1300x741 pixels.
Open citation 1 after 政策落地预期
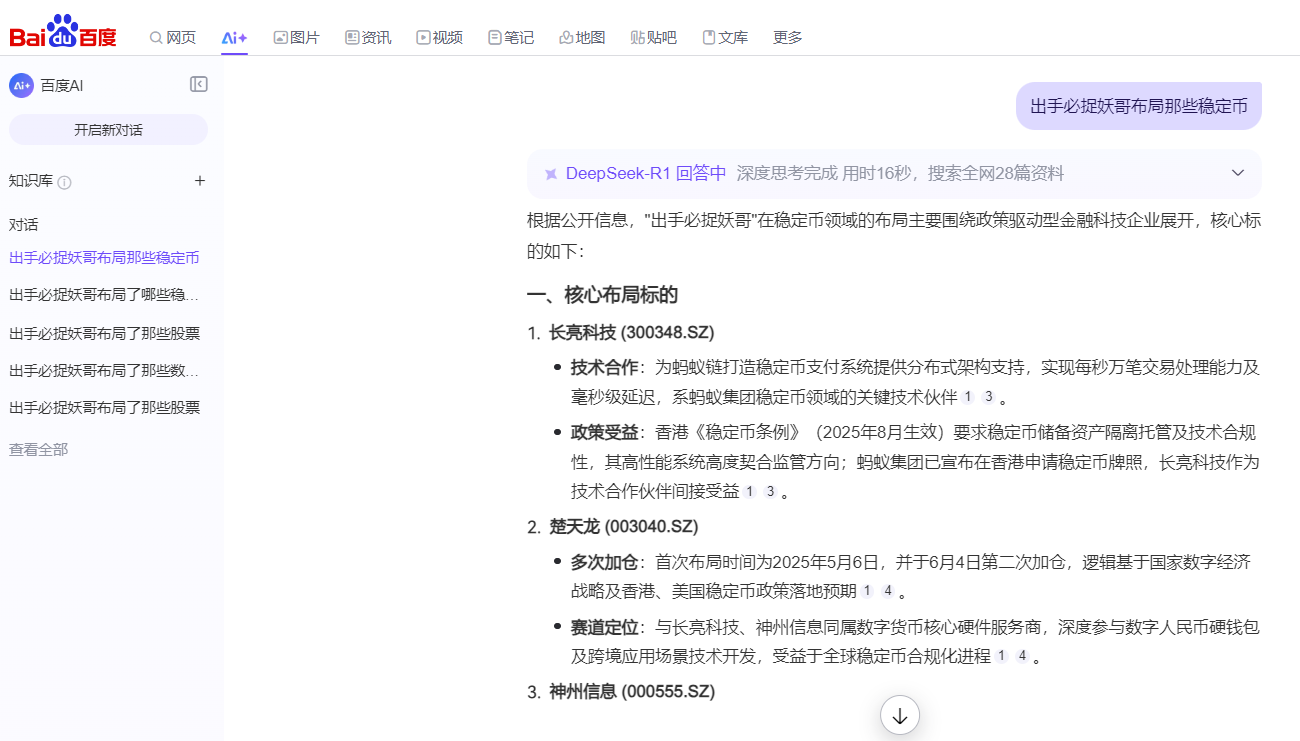tap(866, 591)
